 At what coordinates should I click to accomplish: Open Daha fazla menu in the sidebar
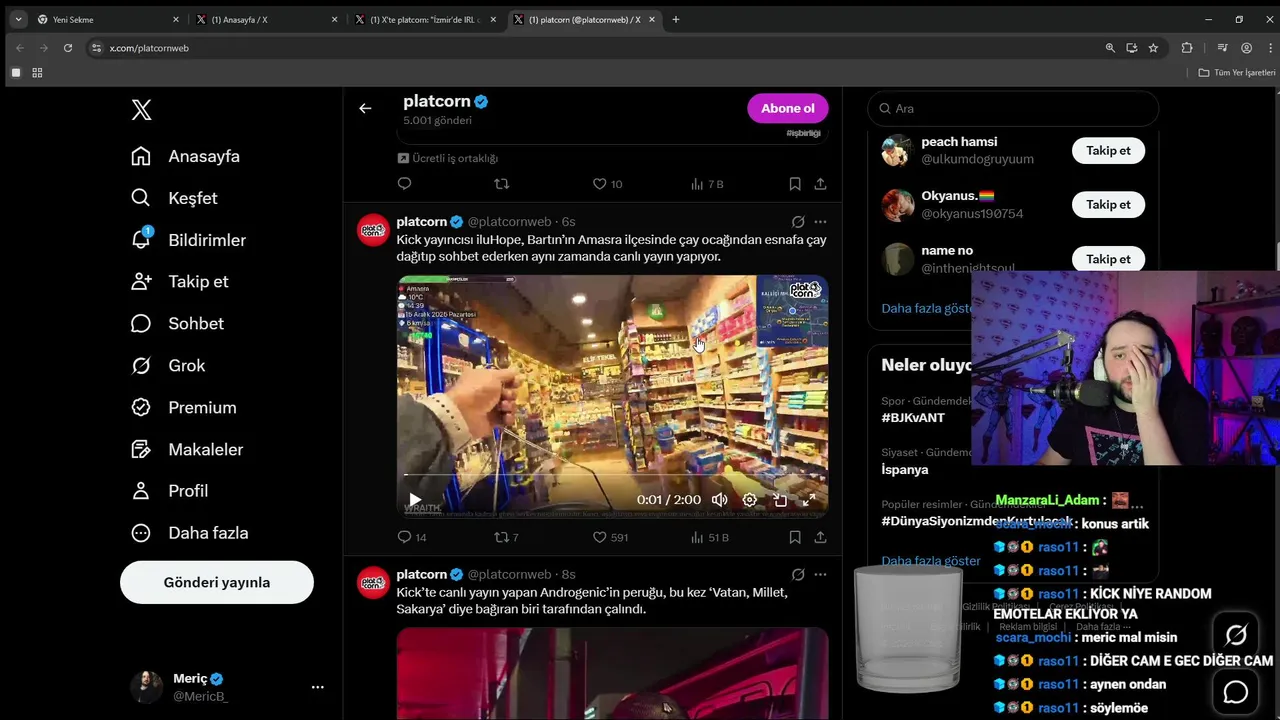point(190,533)
